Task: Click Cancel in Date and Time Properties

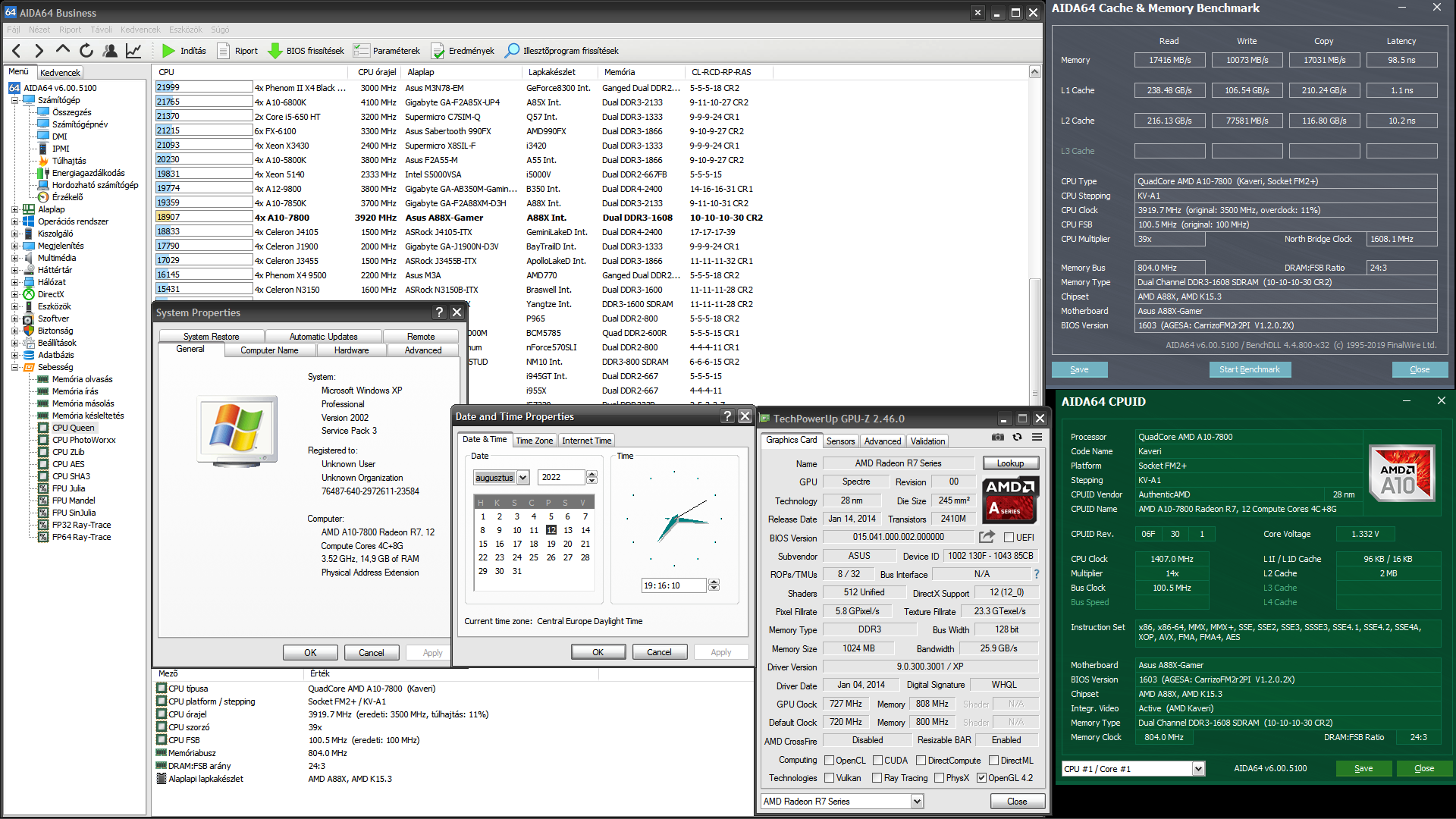Action: coord(659,652)
